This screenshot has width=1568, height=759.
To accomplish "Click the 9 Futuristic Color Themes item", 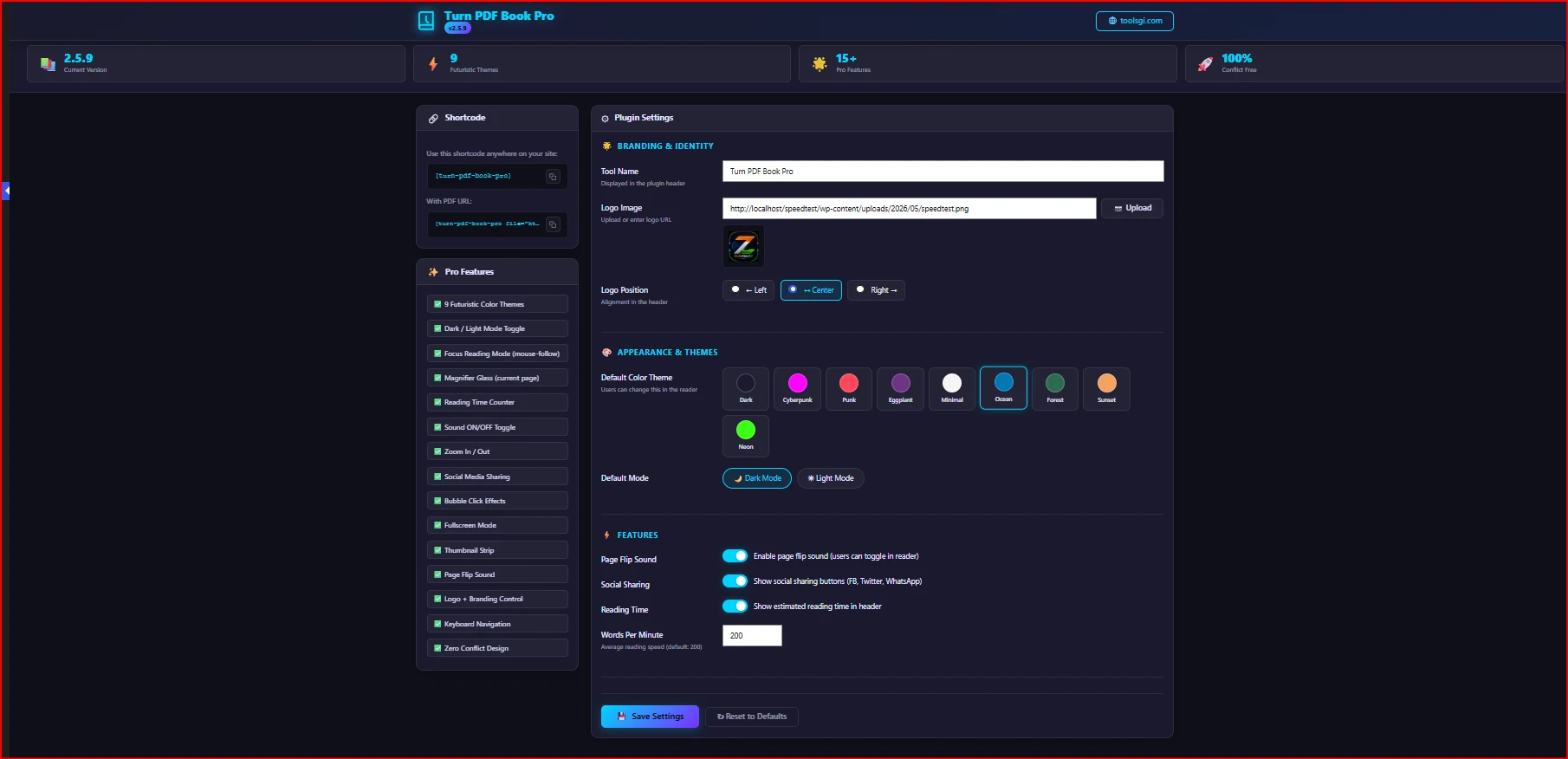I will pos(497,304).
